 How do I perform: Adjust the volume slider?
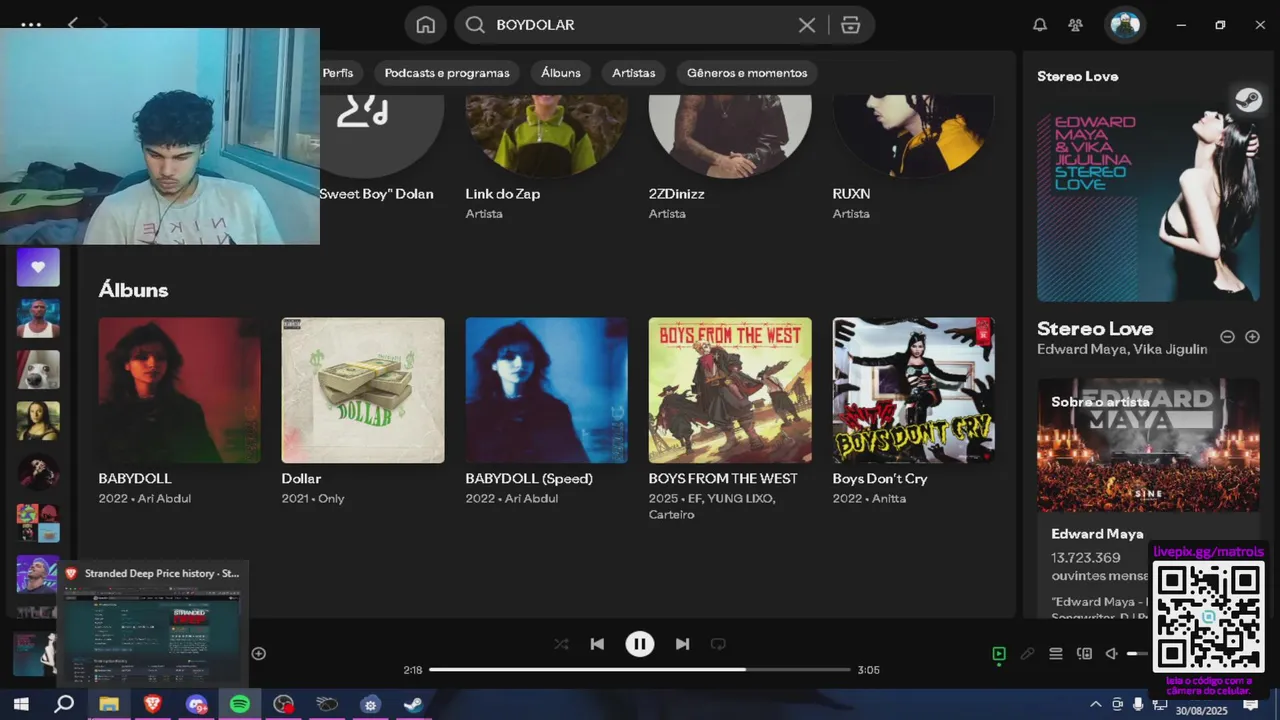coord(1139,654)
